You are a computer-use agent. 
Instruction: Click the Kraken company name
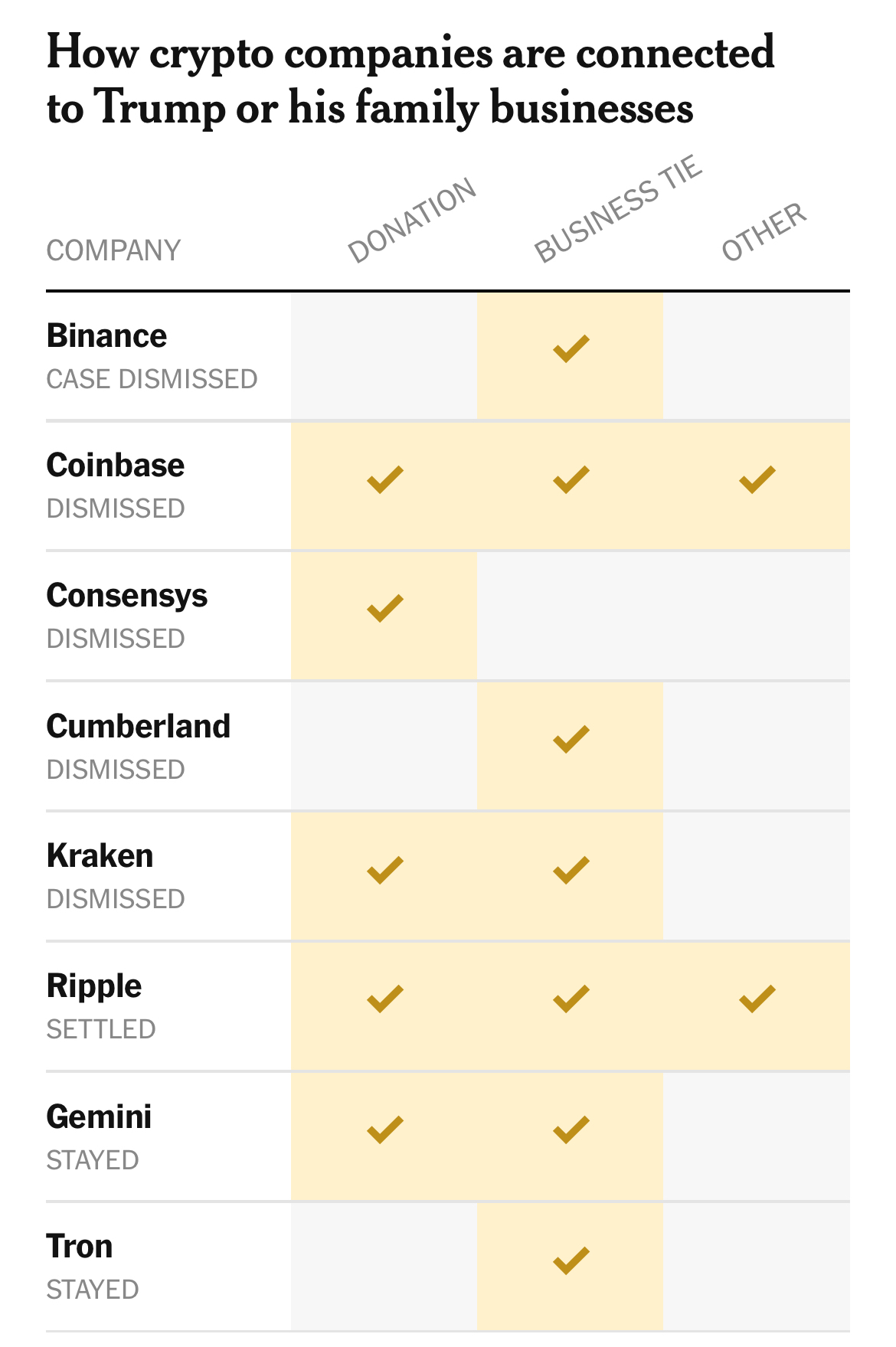click(x=100, y=856)
